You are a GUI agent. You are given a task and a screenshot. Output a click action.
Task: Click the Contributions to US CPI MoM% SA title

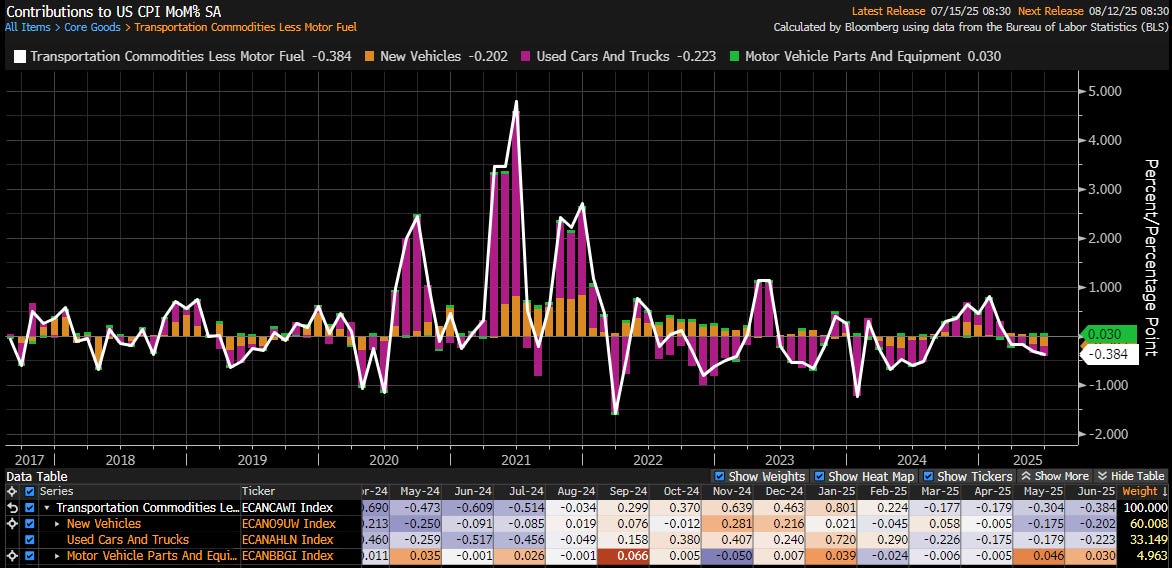[113, 11]
